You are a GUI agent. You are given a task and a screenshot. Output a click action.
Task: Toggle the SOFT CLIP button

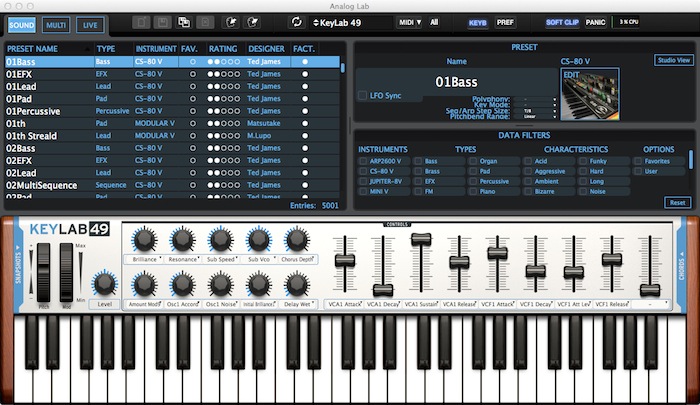tap(562, 22)
